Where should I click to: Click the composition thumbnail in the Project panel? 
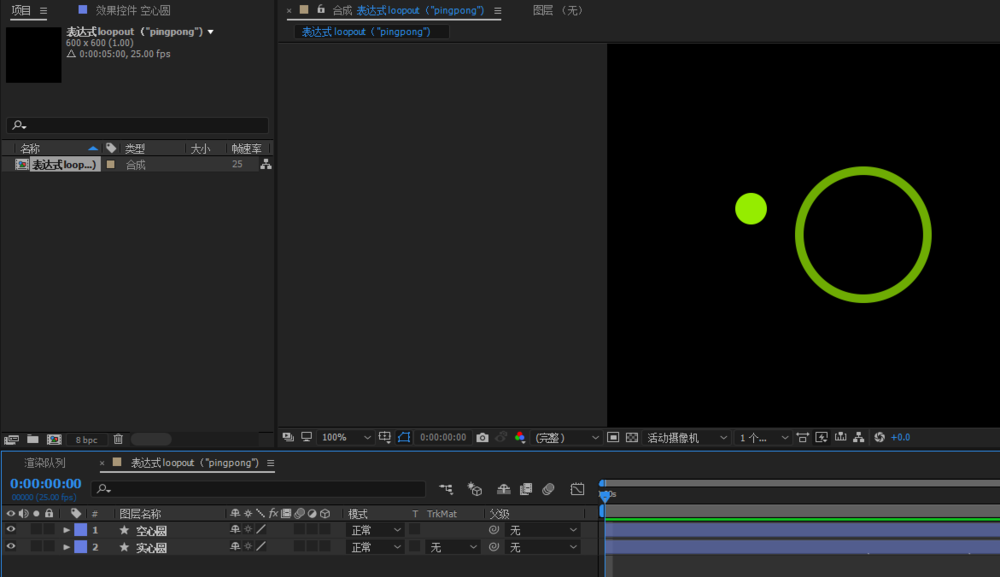pyautogui.click(x=34, y=55)
